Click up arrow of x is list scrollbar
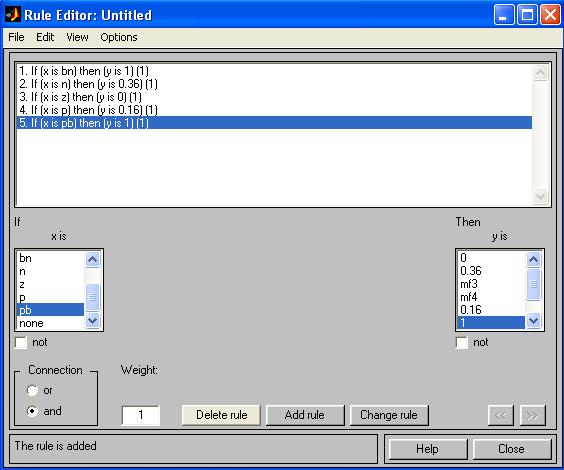The width and height of the screenshot is (564, 470). (92, 259)
